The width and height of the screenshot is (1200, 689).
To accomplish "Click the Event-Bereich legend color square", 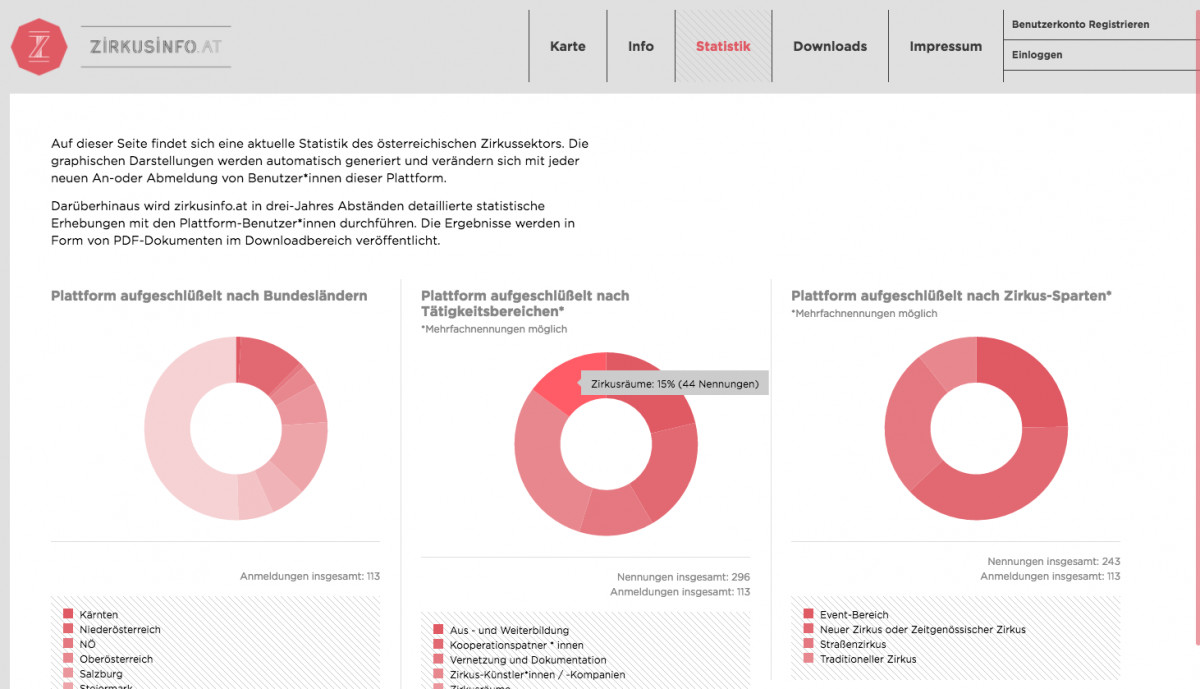I will click(x=808, y=614).
